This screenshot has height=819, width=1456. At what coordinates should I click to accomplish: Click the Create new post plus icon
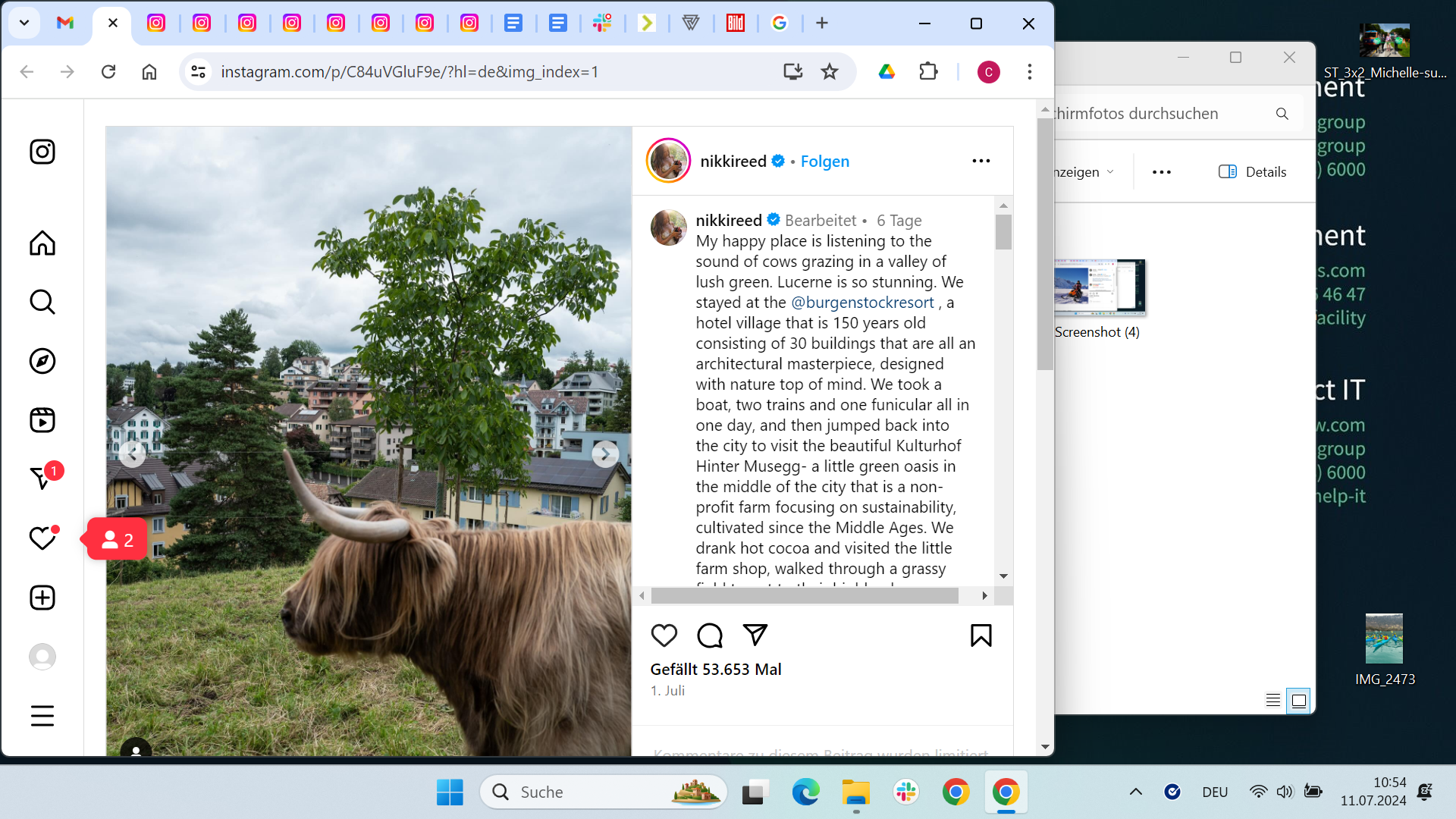coord(42,598)
